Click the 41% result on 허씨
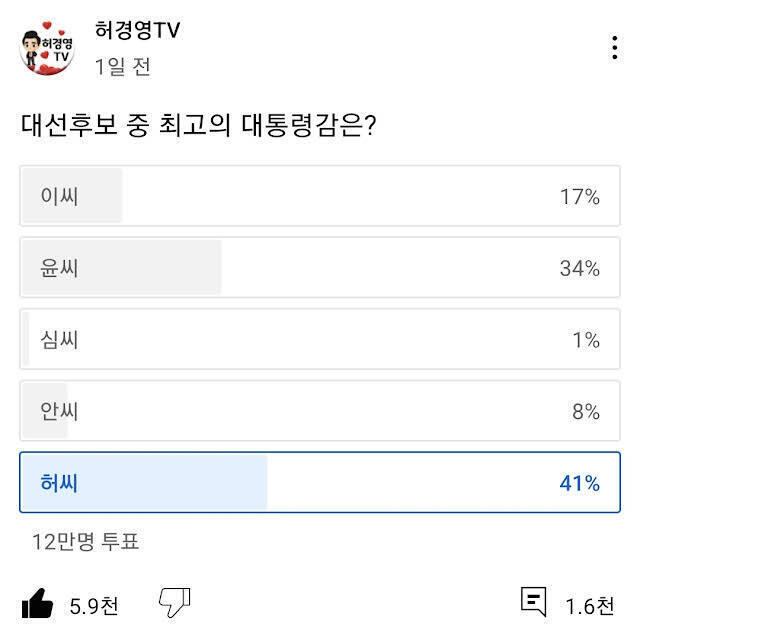The height and width of the screenshot is (640, 769). 579,484
